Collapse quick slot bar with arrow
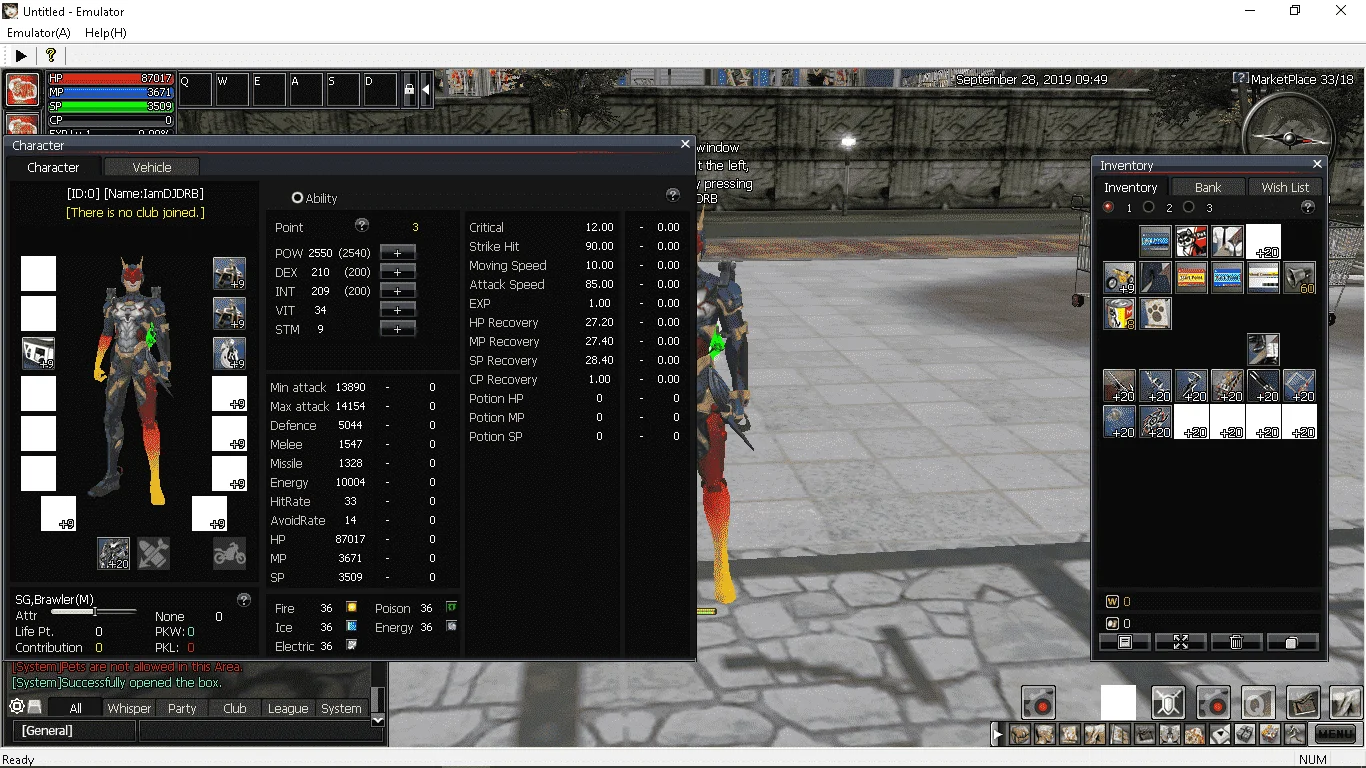The height and width of the screenshot is (768, 1366). (426, 90)
